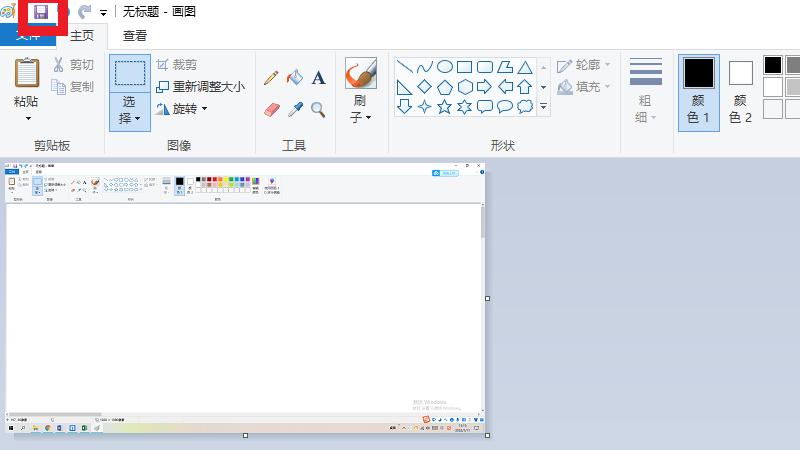The image size is (800, 450).
Task: Activate the 颜色 1 foreground color box
Action: [699, 92]
